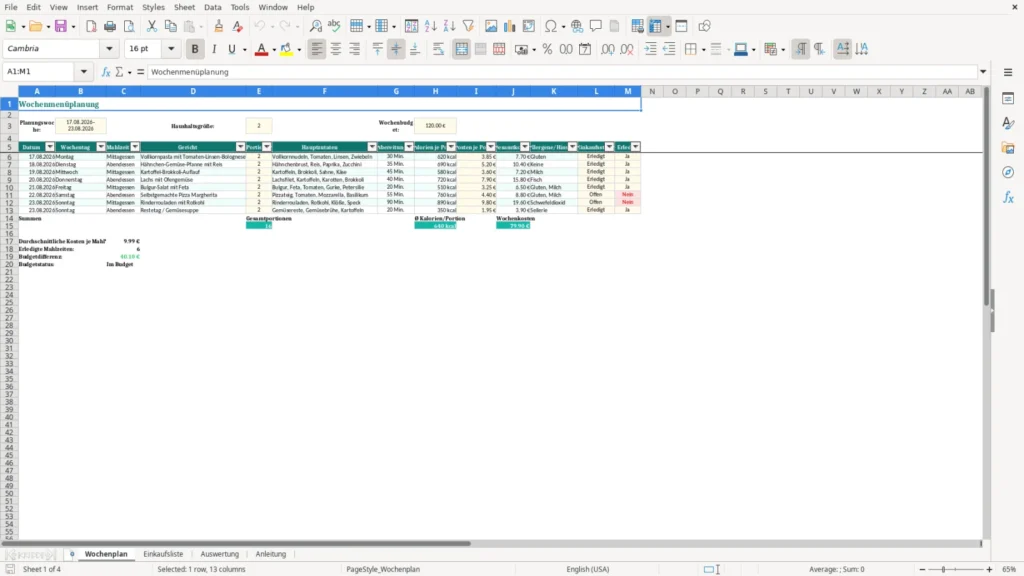
Task: Open the Function Wizard fx icon
Action: [106, 72]
